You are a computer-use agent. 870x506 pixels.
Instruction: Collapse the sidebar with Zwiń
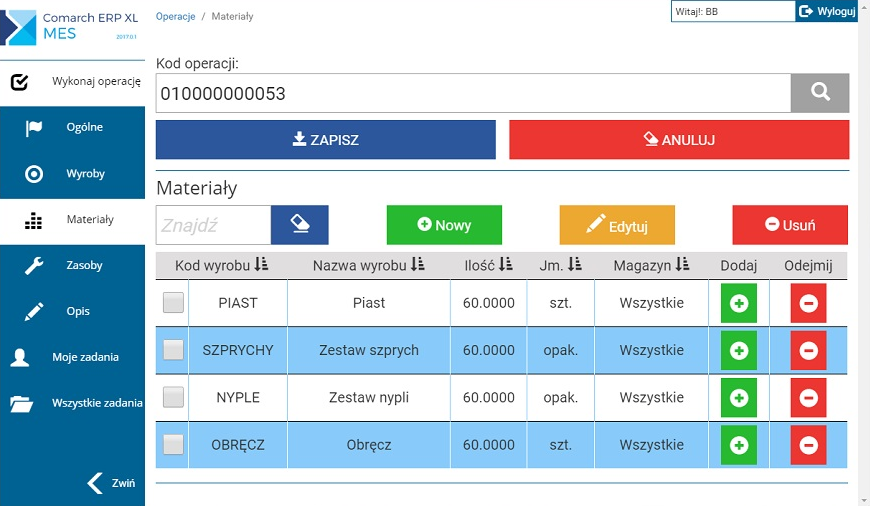coord(112,483)
